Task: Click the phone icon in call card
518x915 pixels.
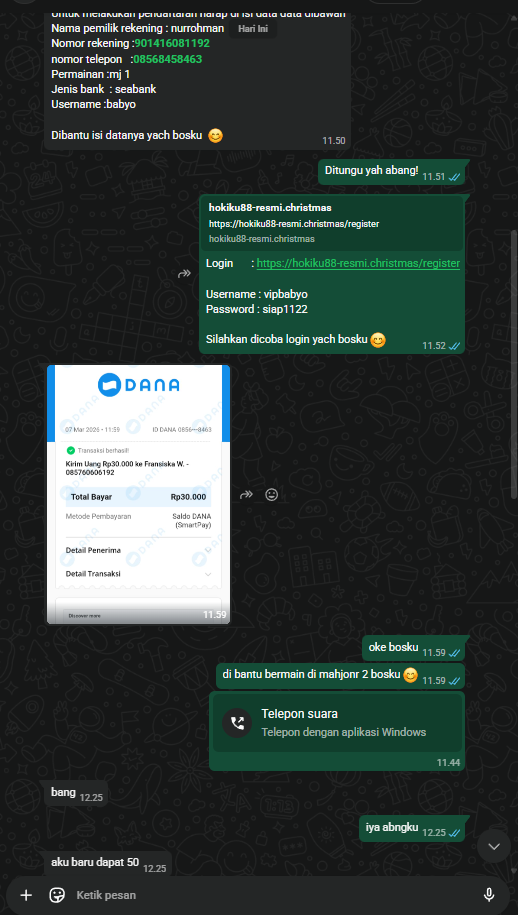Action: [x=237, y=723]
